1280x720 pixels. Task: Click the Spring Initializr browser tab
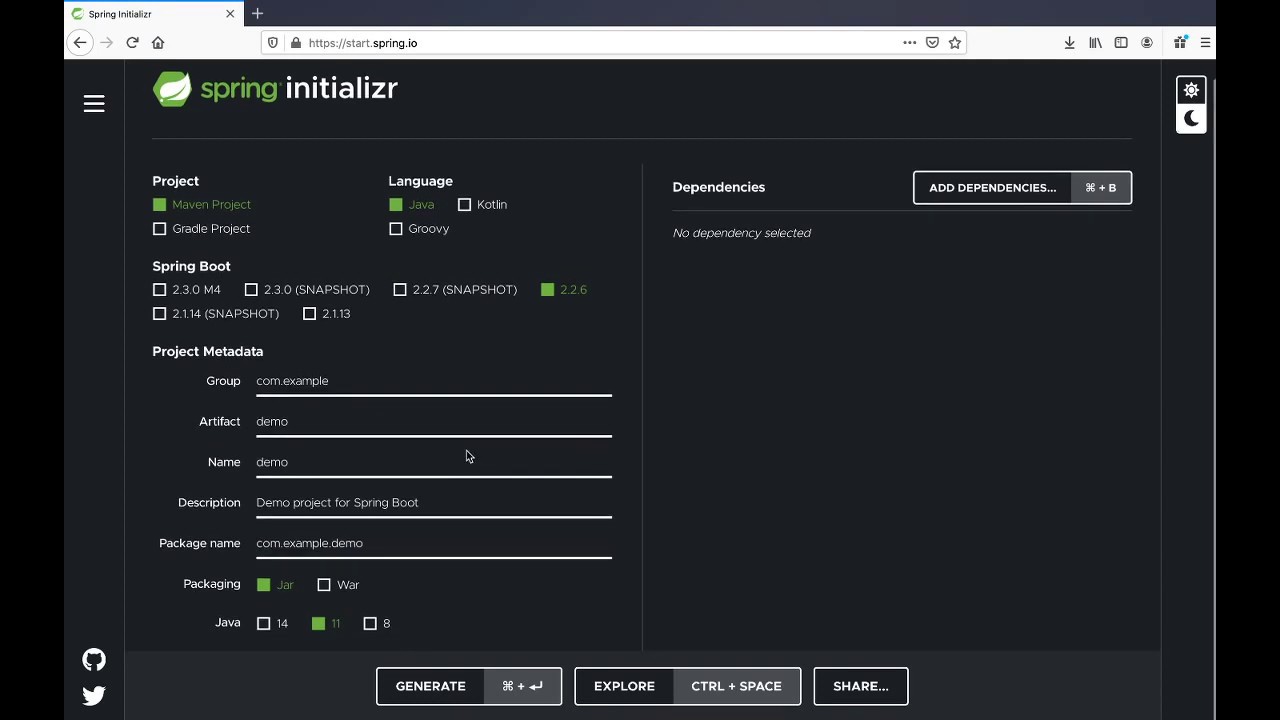point(153,14)
